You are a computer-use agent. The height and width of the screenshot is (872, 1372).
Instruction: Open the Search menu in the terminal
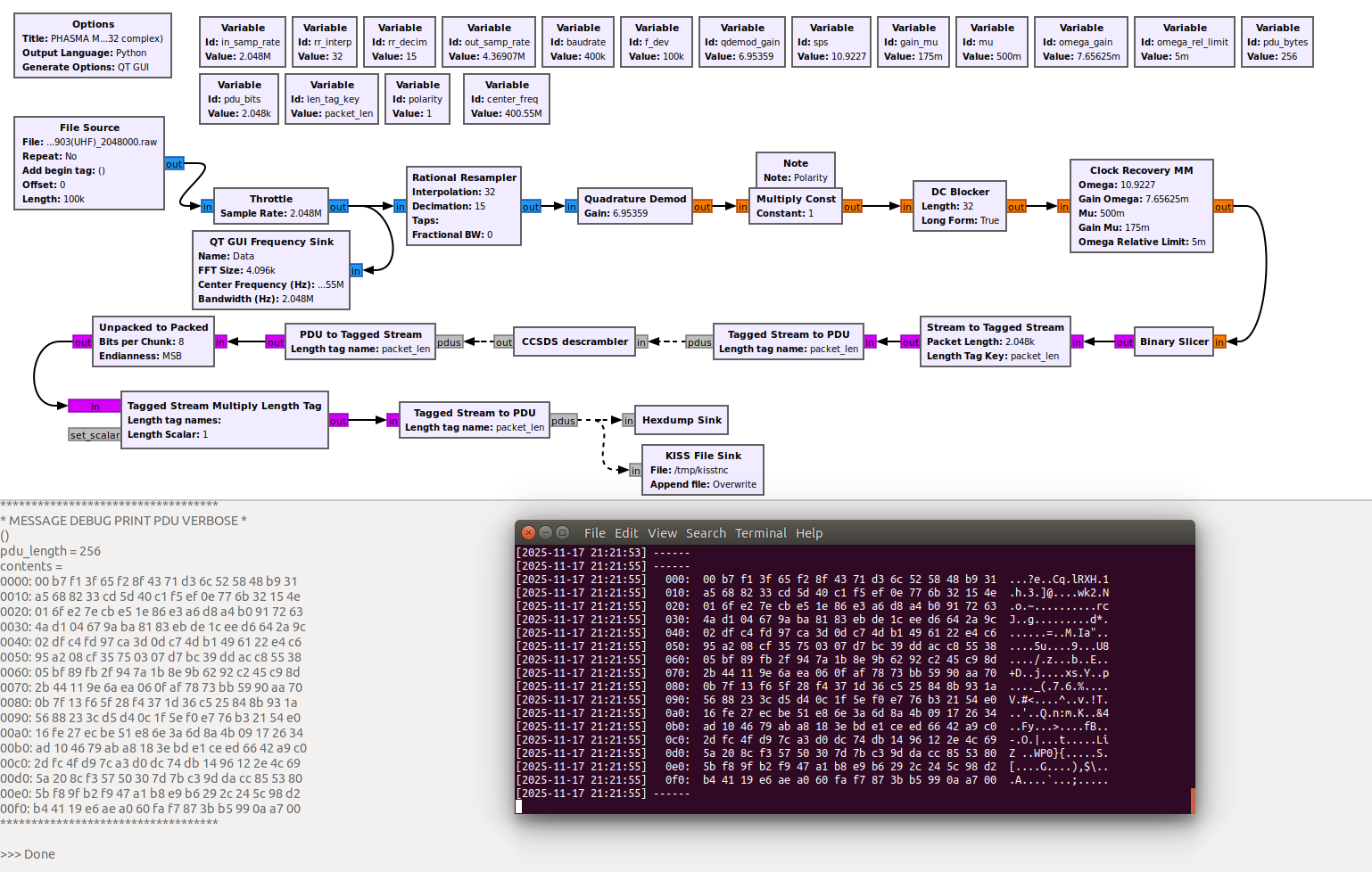click(x=706, y=533)
